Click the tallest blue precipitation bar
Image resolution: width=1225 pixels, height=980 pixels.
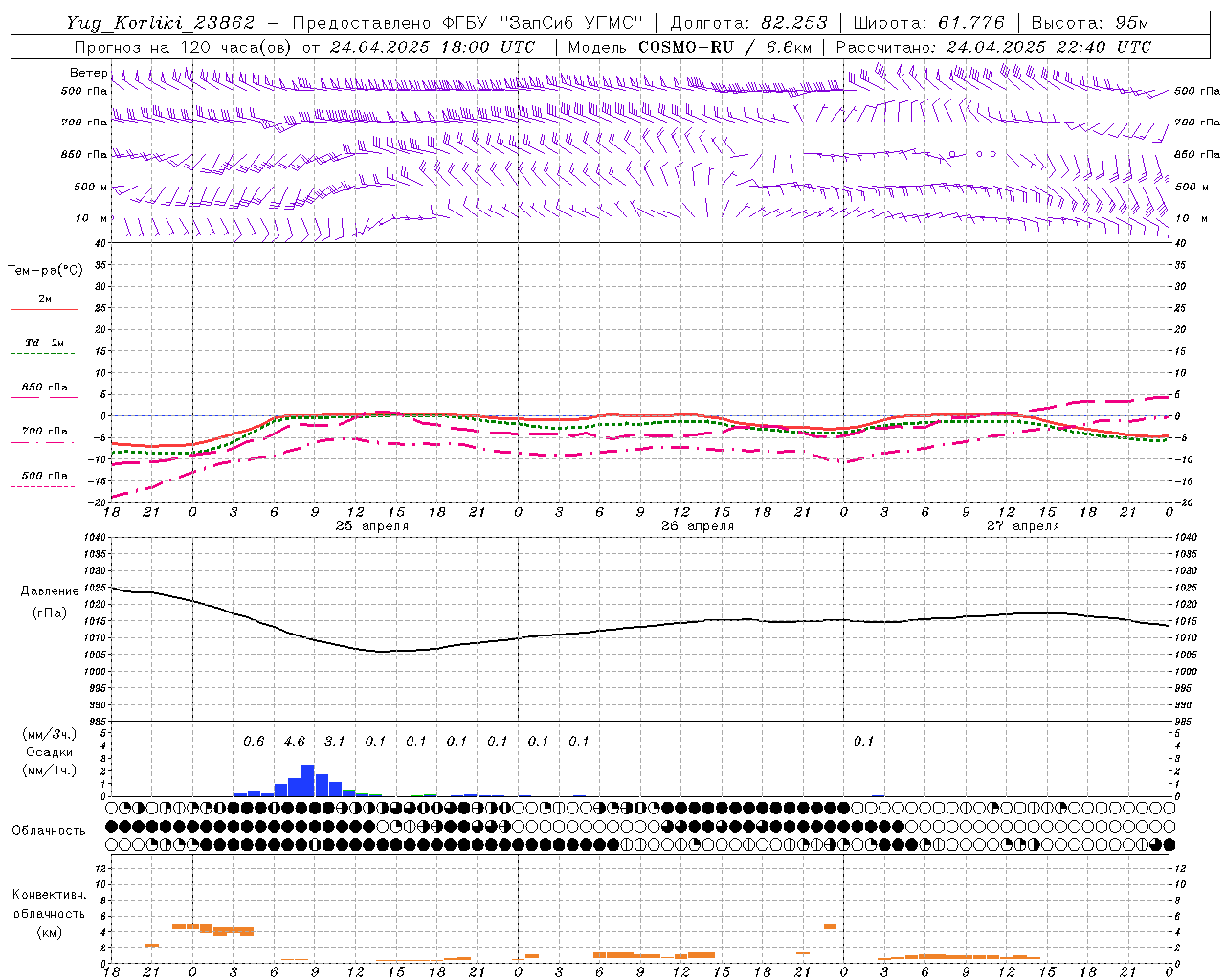(x=308, y=780)
